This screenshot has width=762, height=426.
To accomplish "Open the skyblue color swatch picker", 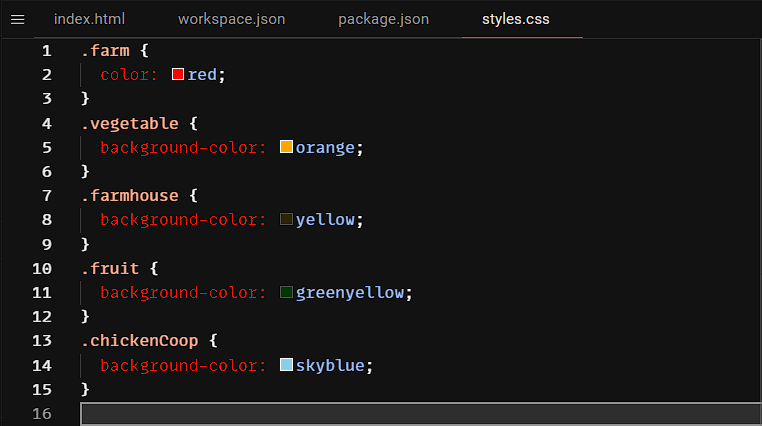I will pos(286,365).
